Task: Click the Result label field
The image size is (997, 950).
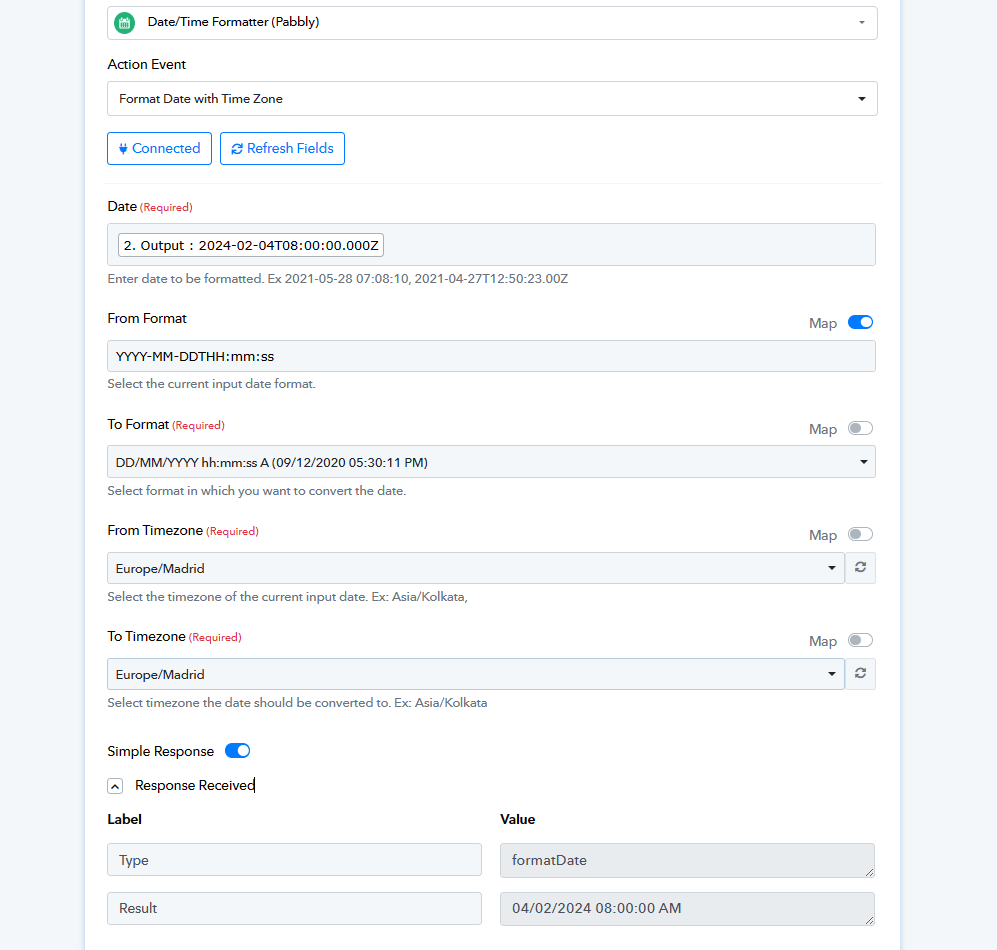Action: tap(294, 908)
